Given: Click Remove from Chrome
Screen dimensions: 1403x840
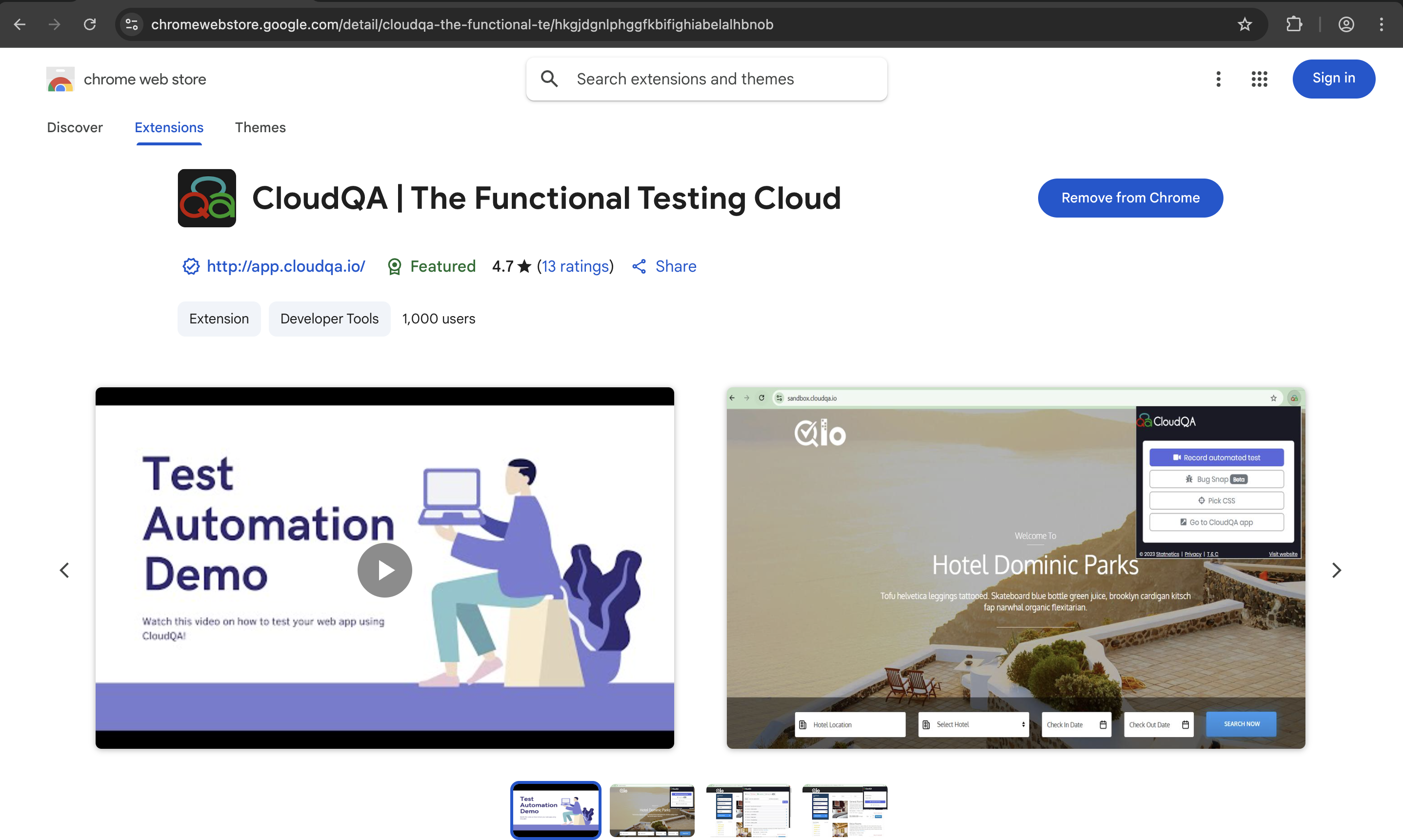Looking at the screenshot, I should pyautogui.click(x=1130, y=198).
